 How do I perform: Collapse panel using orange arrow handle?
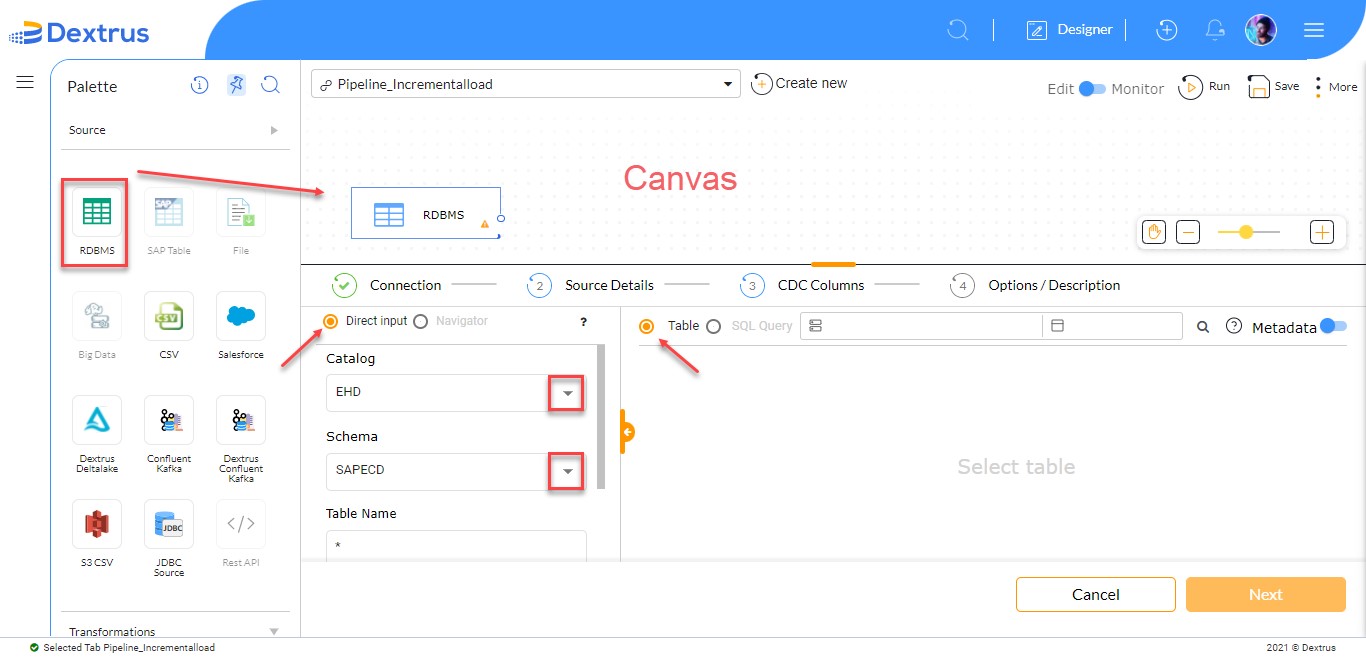[628, 432]
